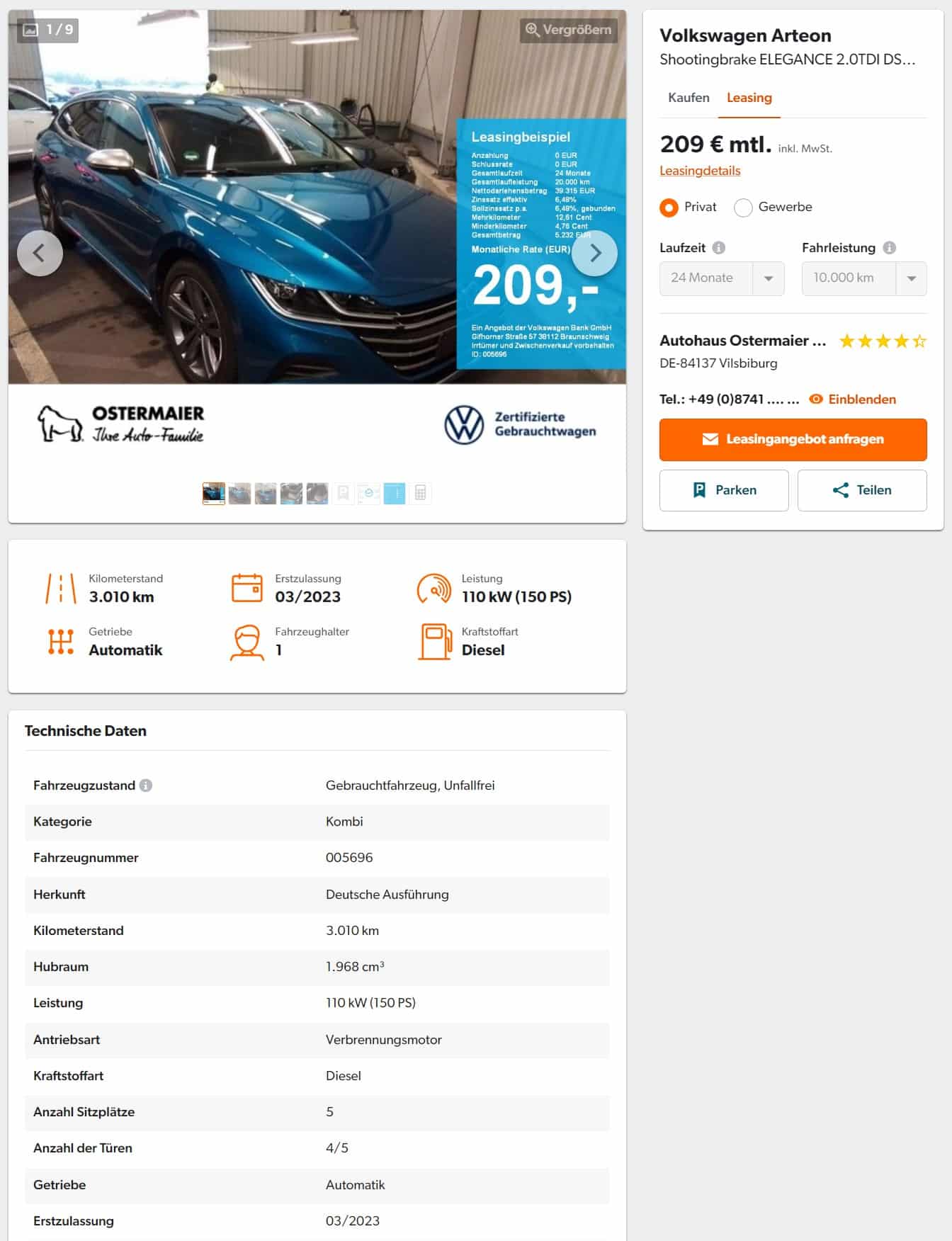Screen dimensions: 952x1241
Task: Open the Leasingdetails link
Action: click(x=700, y=171)
